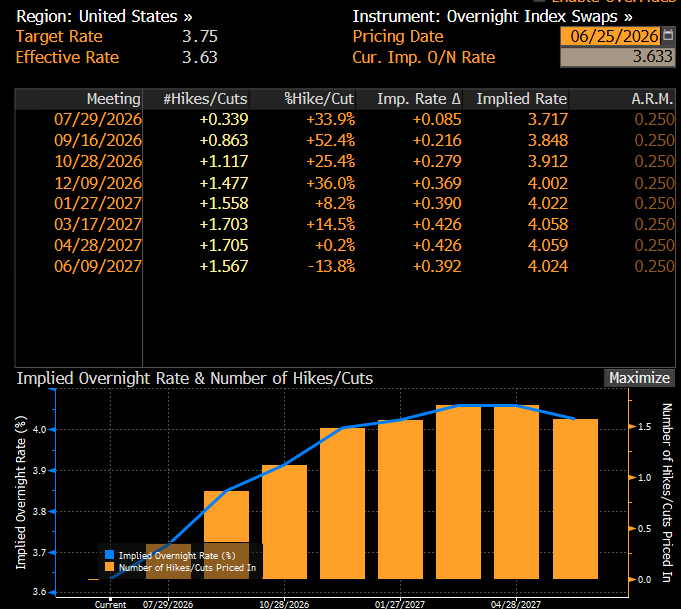Click the +52.4% hike probability
Image resolution: width=681 pixels, height=609 pixels.
pyautogui.click(x=331, y=140)
